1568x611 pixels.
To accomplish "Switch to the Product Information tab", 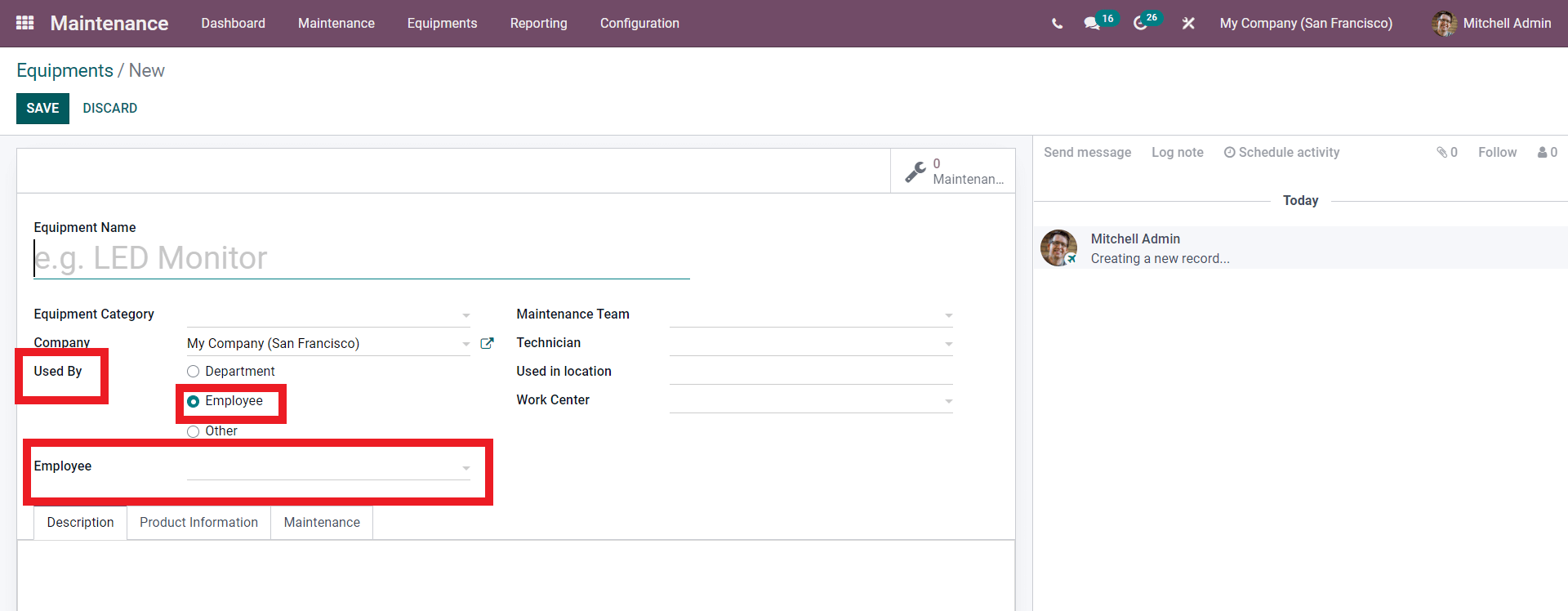I will [x=198, y=523].
